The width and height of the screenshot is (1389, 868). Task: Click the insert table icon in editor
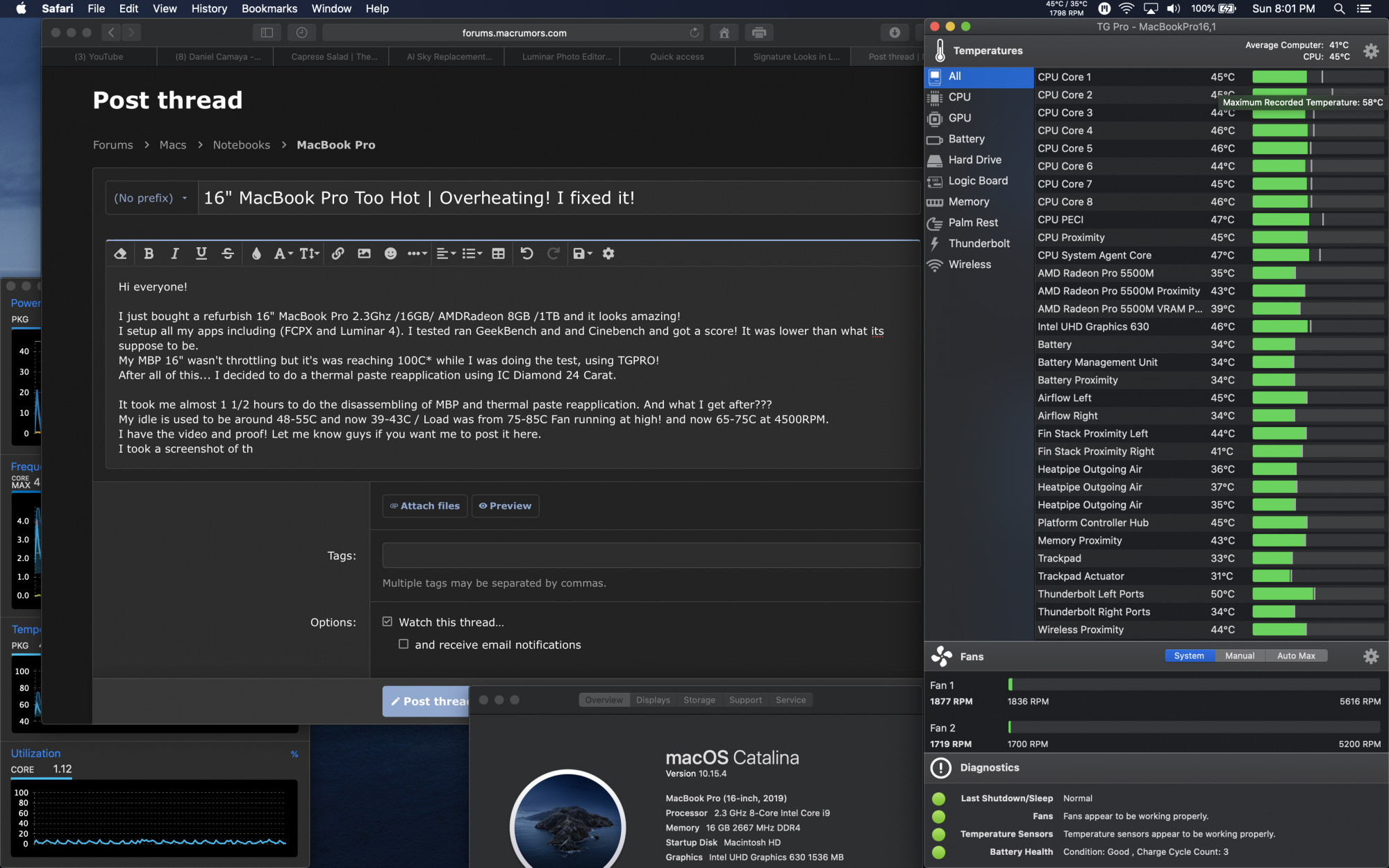coord(498,253)
